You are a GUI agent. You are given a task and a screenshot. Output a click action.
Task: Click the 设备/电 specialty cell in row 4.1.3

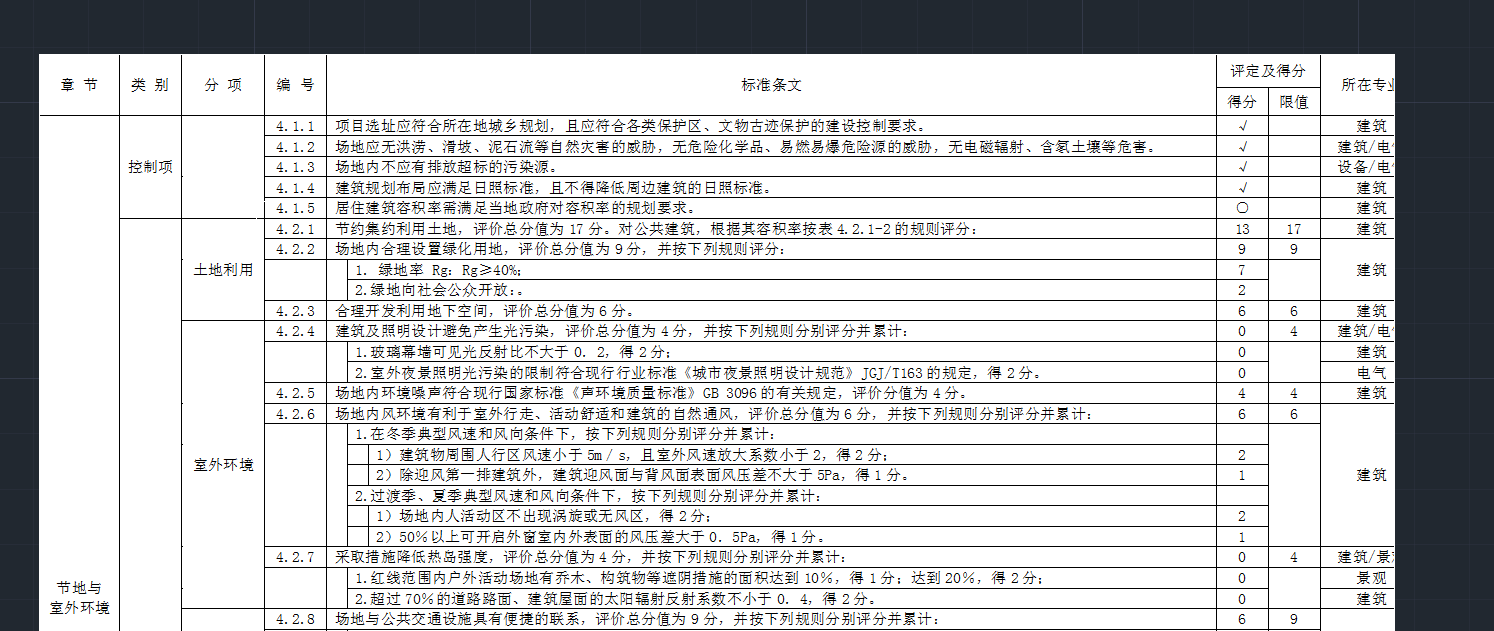1357,167
